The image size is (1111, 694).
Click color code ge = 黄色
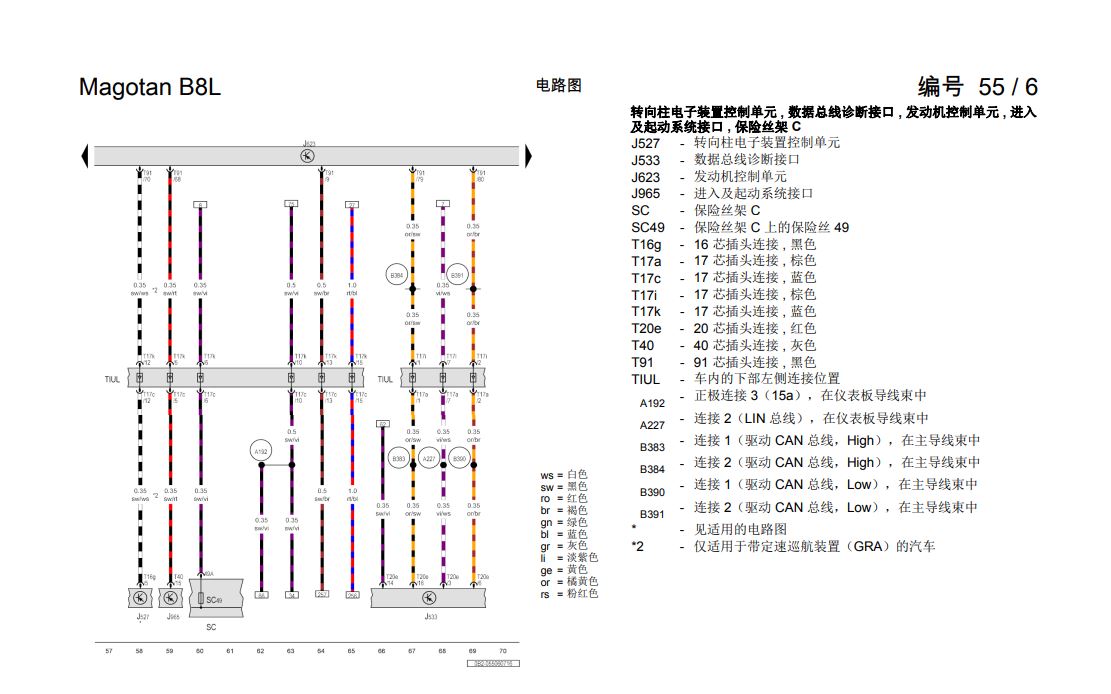point(564,570)
